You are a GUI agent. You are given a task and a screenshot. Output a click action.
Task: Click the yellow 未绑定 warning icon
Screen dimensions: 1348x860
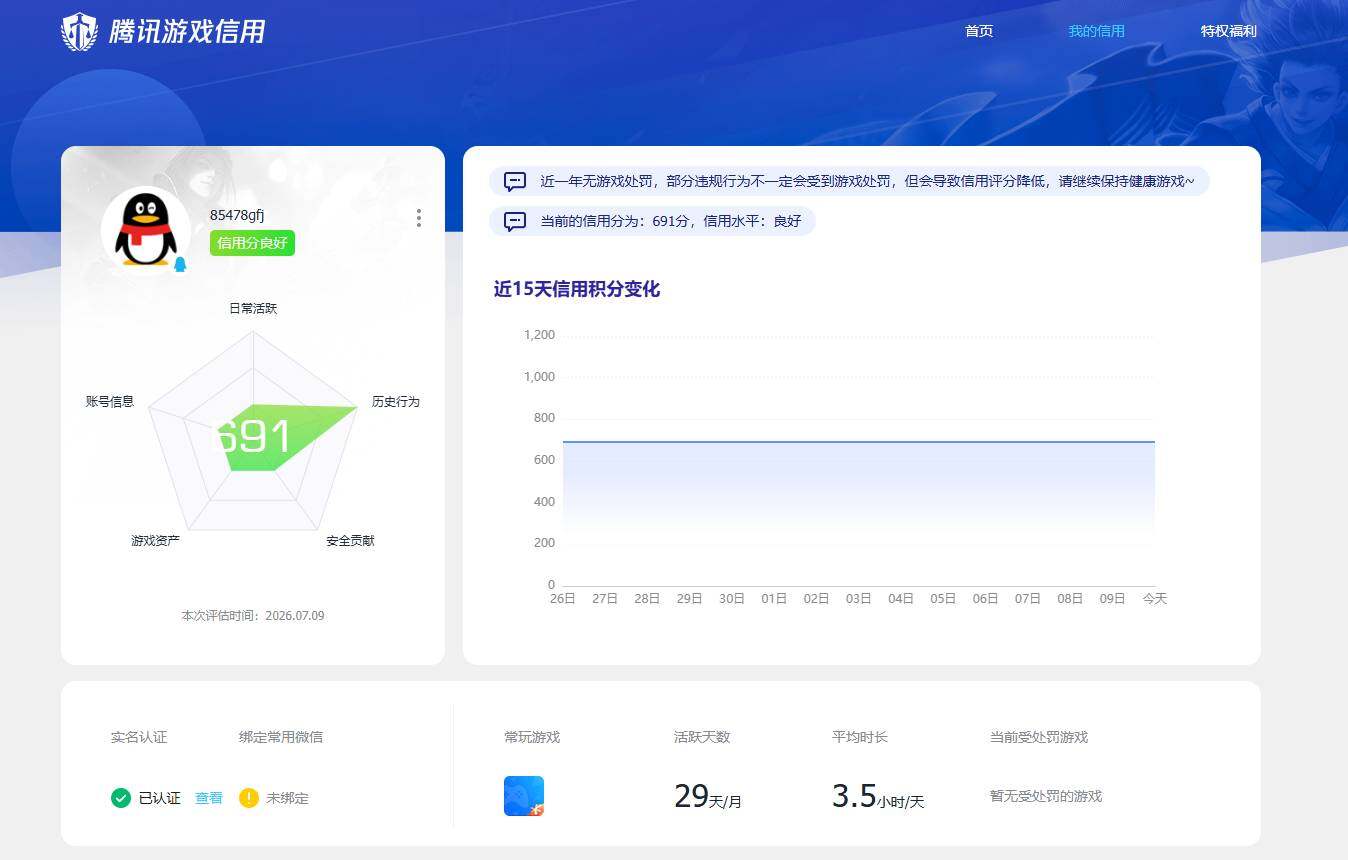point(249,798)
